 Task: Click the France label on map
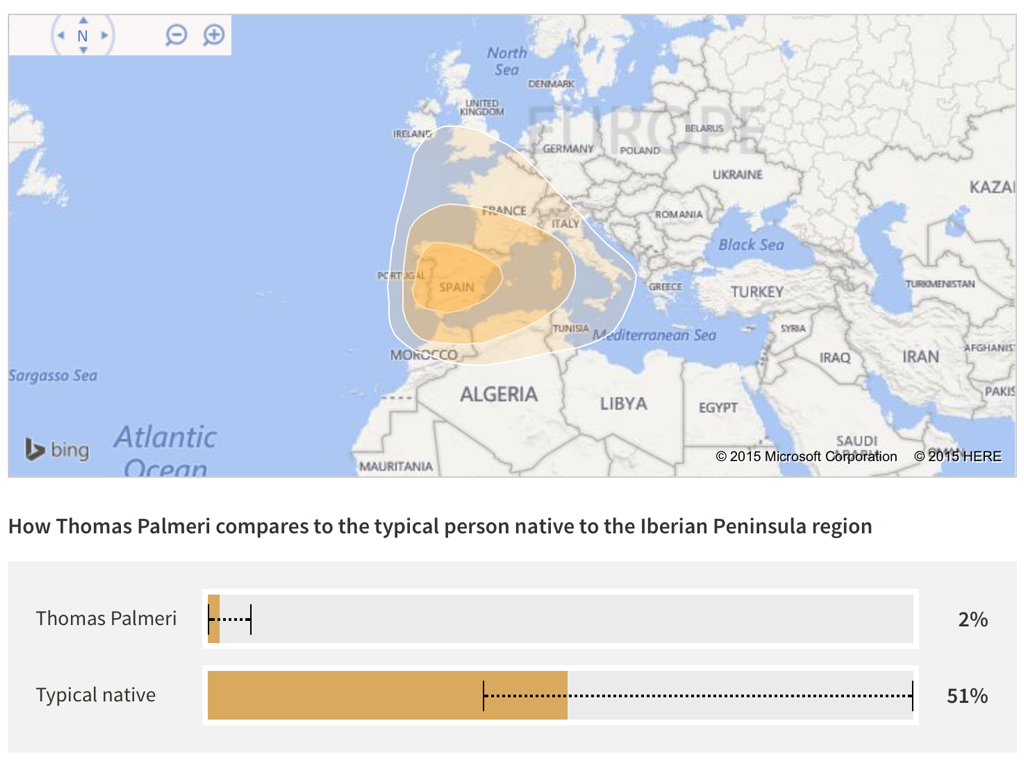click(504, 210)
